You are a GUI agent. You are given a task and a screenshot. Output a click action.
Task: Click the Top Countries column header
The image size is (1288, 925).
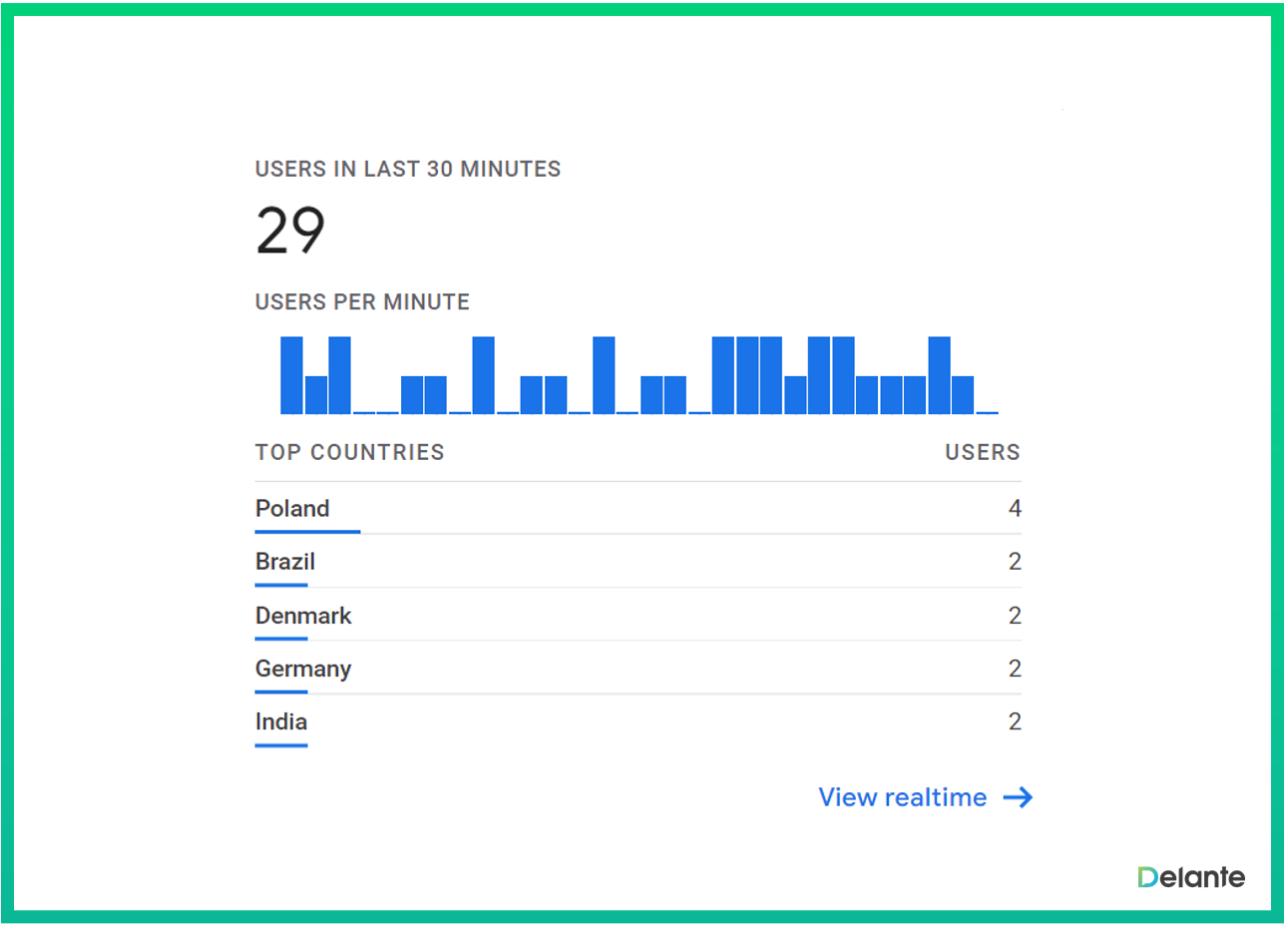pos(349,452)
